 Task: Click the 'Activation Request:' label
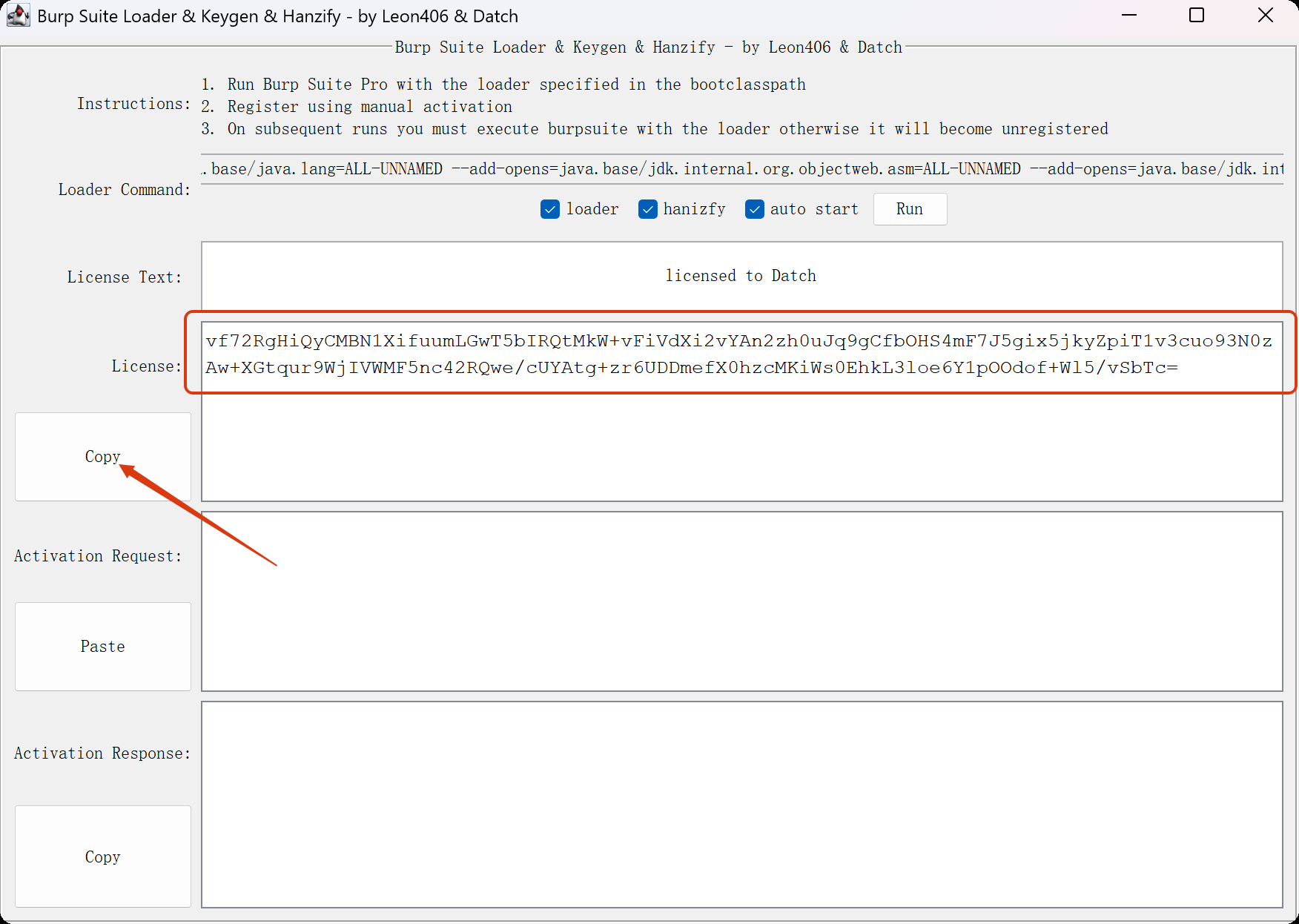click(98, 556)
